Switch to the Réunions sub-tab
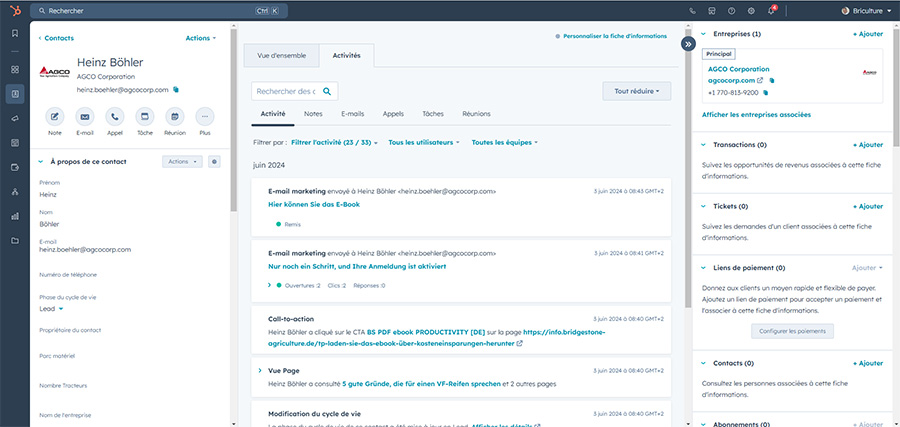The width and height of the screenshot is (900, 427). click(476, 114)
